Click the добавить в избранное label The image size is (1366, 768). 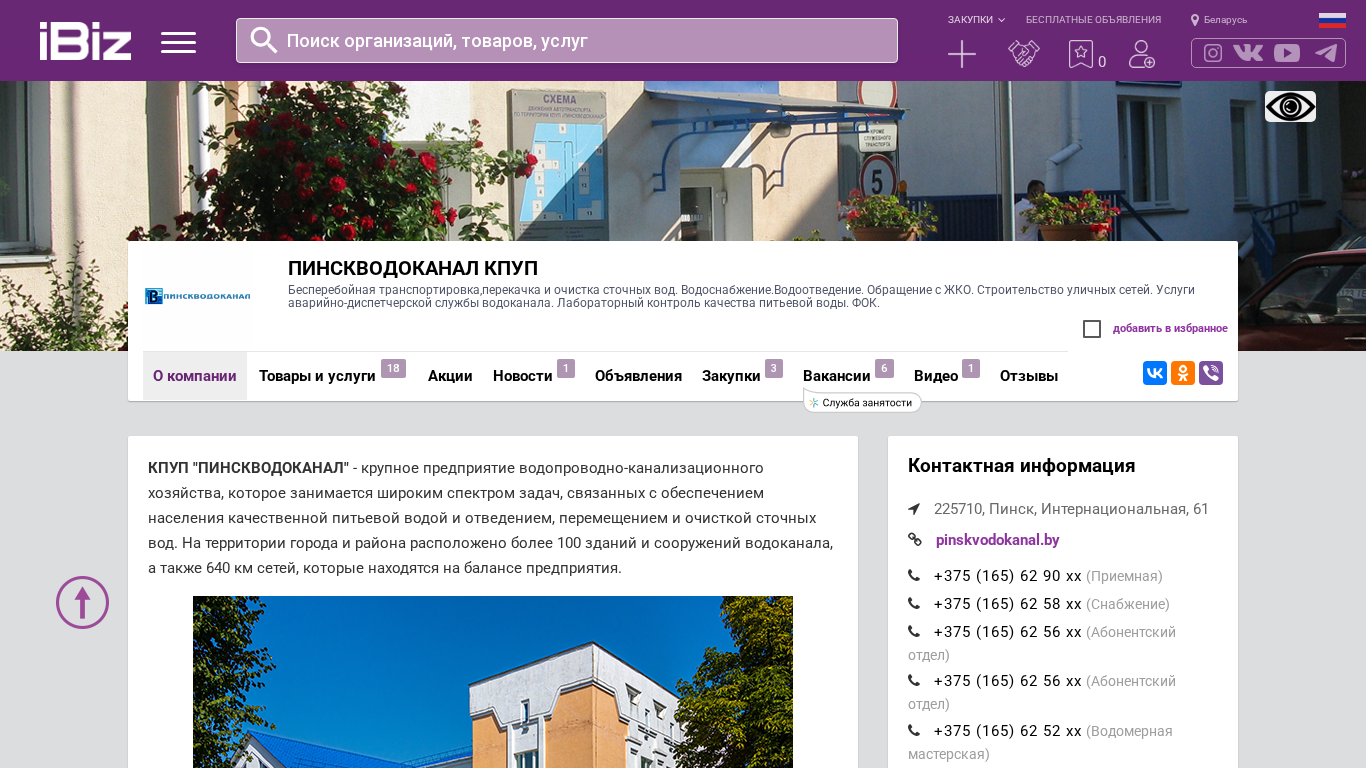[x=1170, y=329]
